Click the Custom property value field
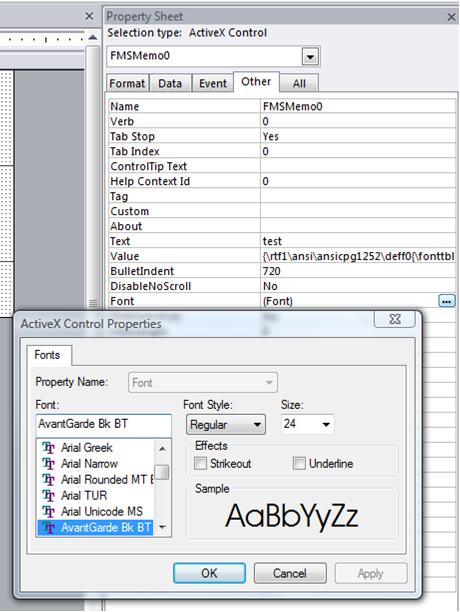Image resolution: width=460 pixels, height=612 pixels. [x=358, y=211]
